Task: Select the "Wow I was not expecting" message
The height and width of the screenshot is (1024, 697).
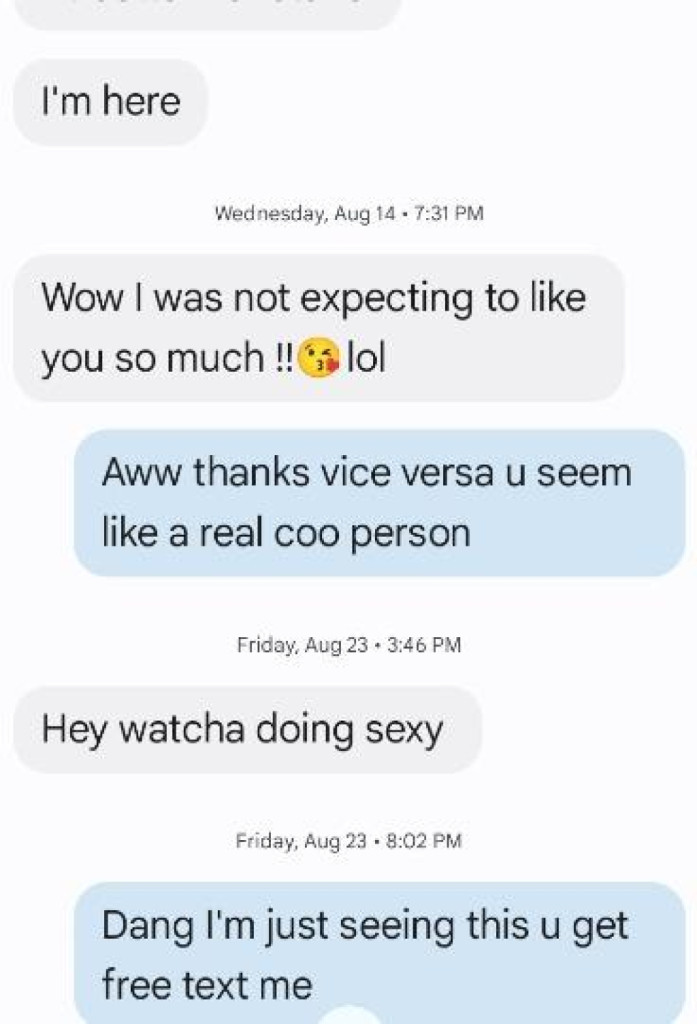Action: 319,327
